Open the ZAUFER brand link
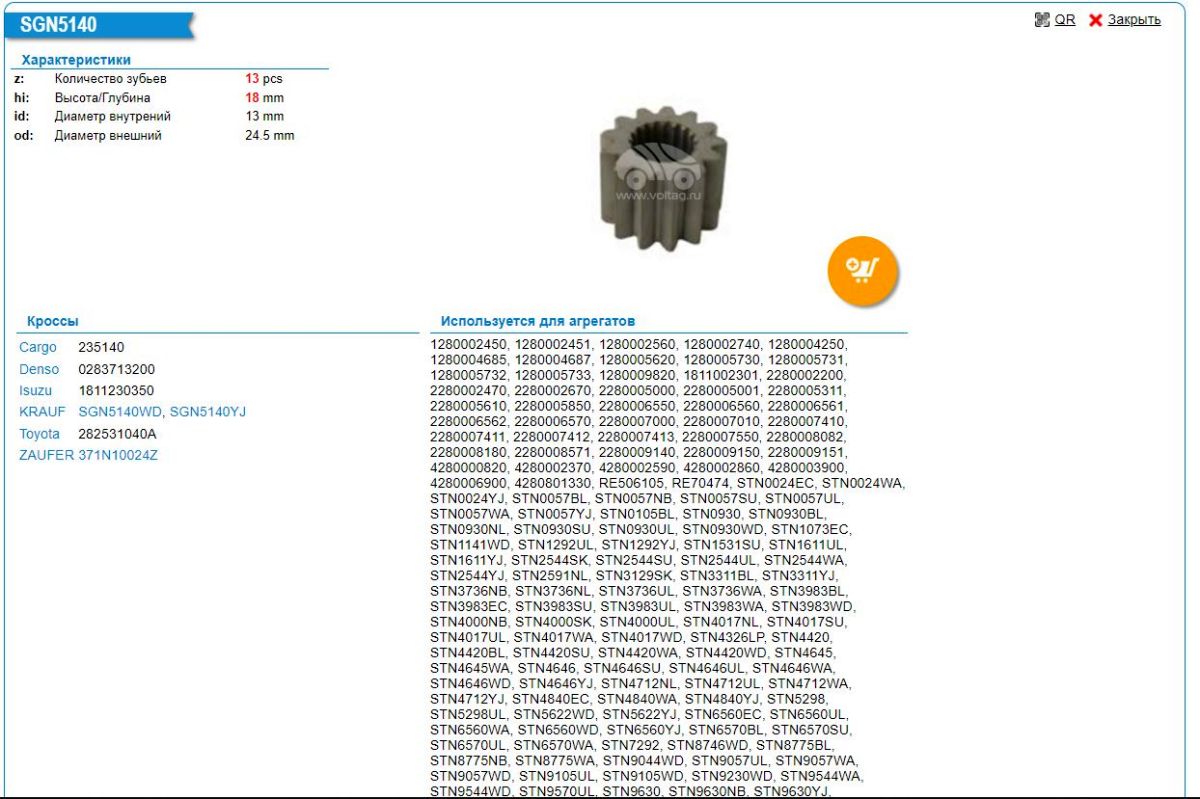Viewport: 1200px width, 799px height. click(x=47, y=455)
